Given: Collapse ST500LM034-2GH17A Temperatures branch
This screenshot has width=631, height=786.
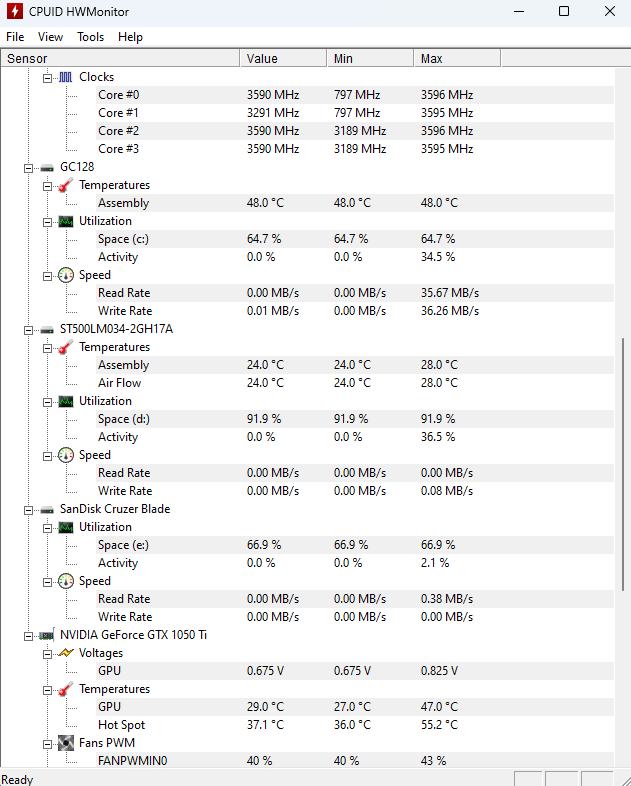Looking at the screenshot, I should point(47,348).
